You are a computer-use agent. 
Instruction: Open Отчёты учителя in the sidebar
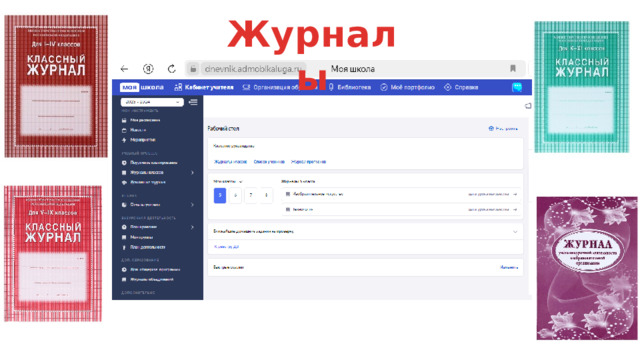[x=141, y=205]
